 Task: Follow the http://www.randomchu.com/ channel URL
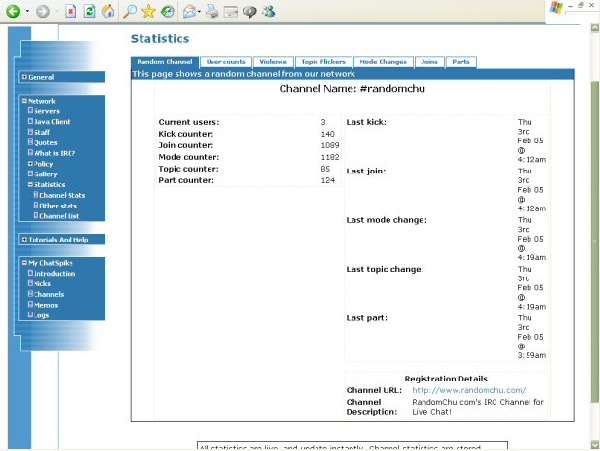click(469, 390)
